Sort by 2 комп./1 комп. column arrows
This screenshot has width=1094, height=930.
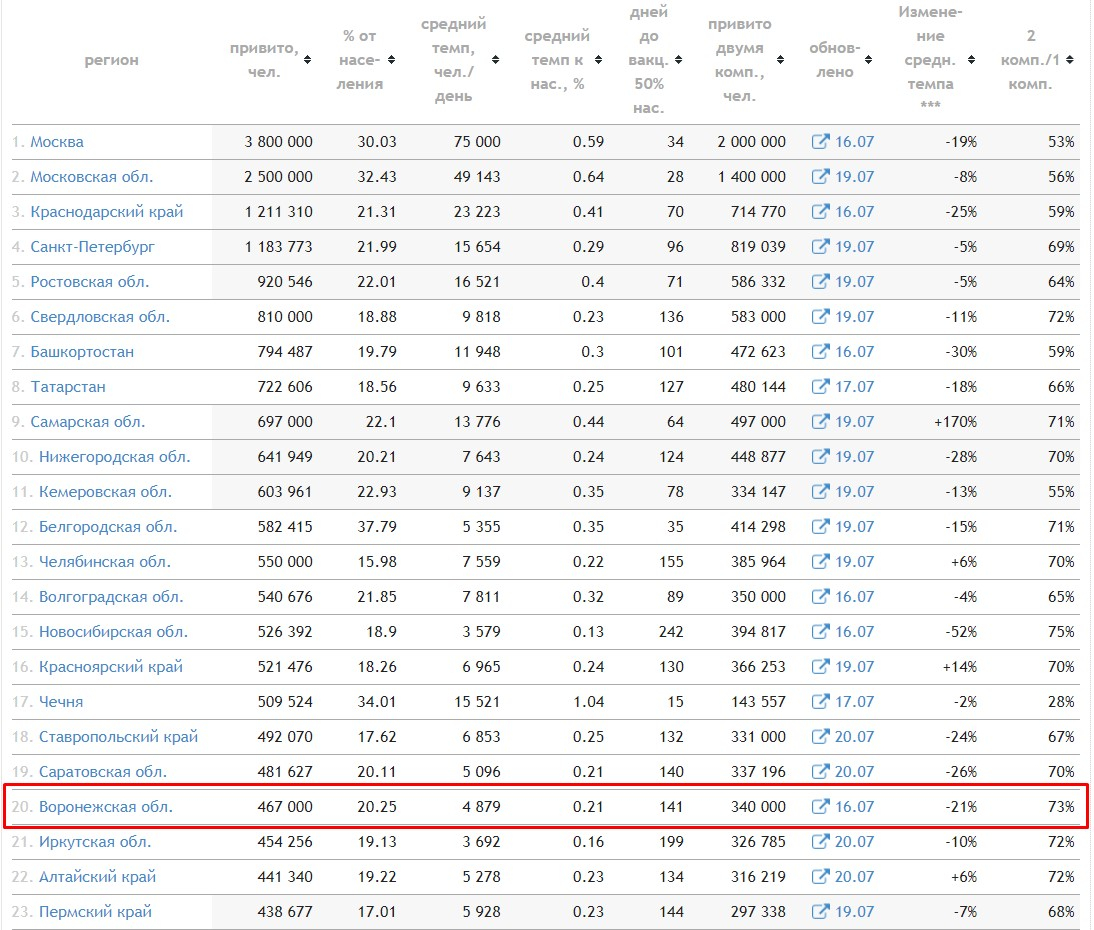[x=1071, y=60]
